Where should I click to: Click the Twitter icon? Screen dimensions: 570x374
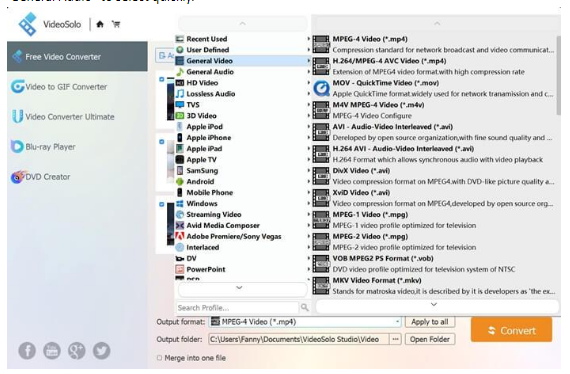click(101, 351)
